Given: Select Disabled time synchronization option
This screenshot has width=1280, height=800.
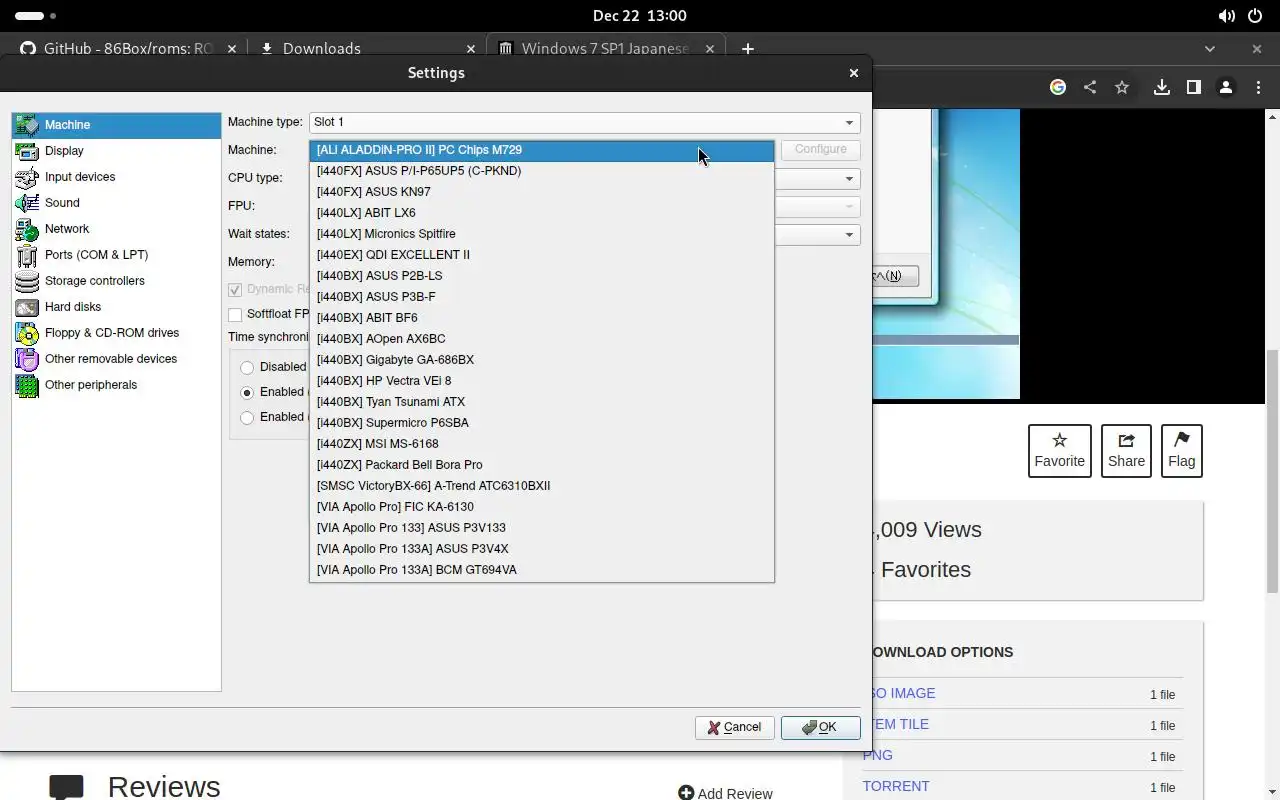Looking at the screenshot, I should [x=247, y=367].
